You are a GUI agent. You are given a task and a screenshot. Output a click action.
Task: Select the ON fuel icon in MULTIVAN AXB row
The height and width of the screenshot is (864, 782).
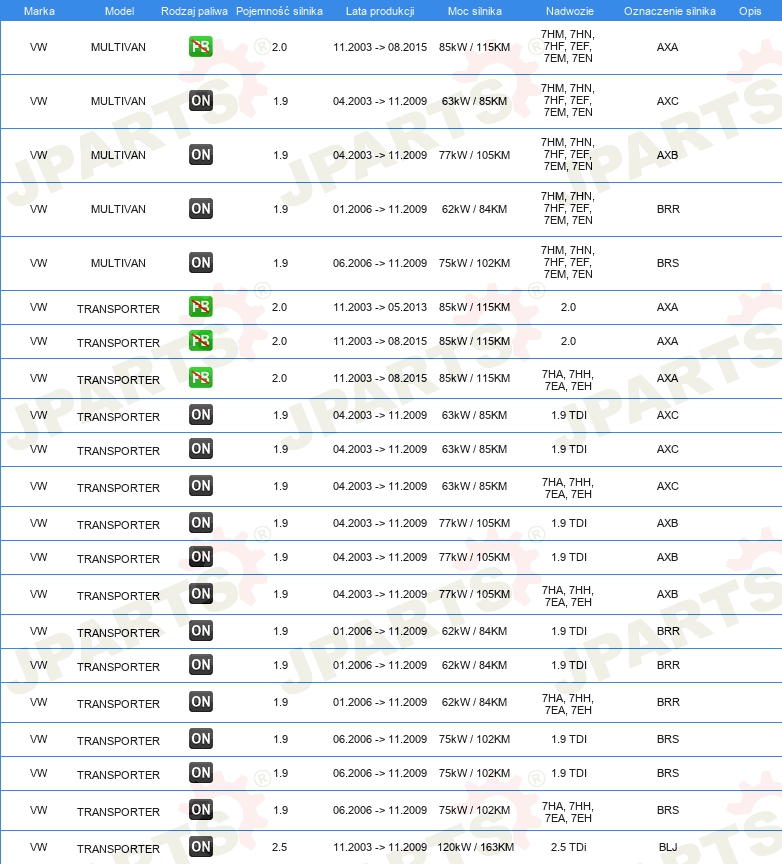[201, 155]
